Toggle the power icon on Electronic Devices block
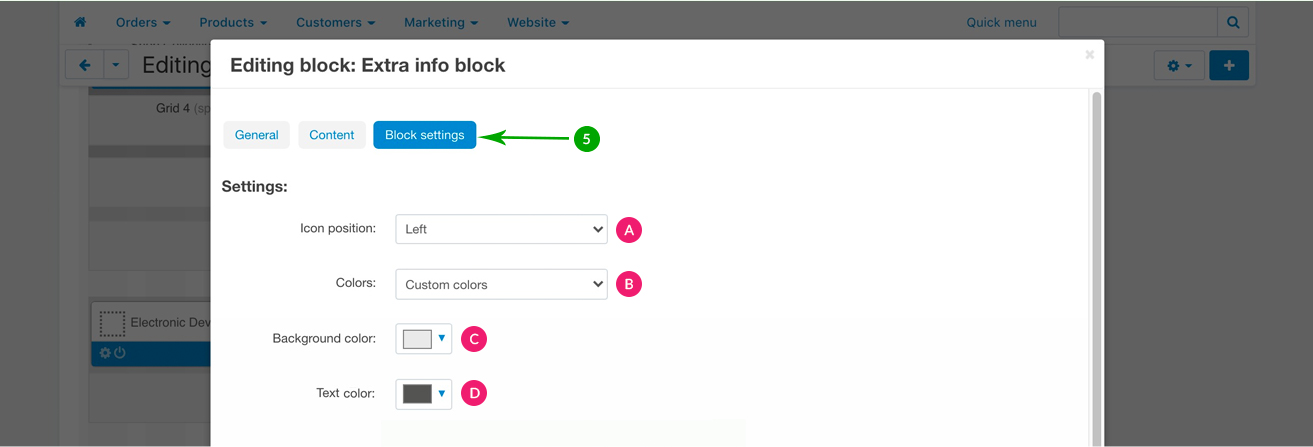Screen dimensions: 1313x447 click(120, 353)
